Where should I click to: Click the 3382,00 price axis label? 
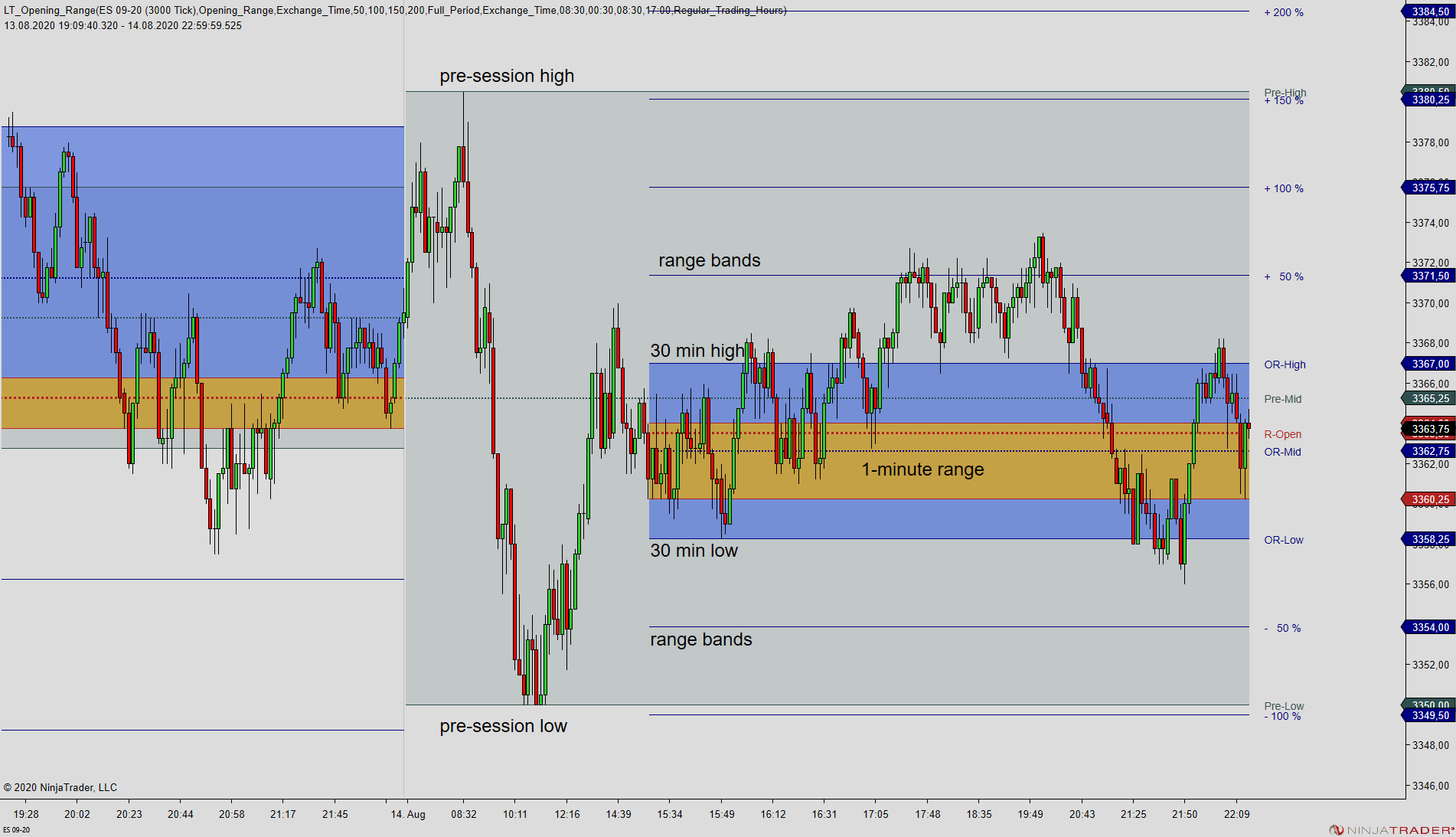pos(1430,62)
